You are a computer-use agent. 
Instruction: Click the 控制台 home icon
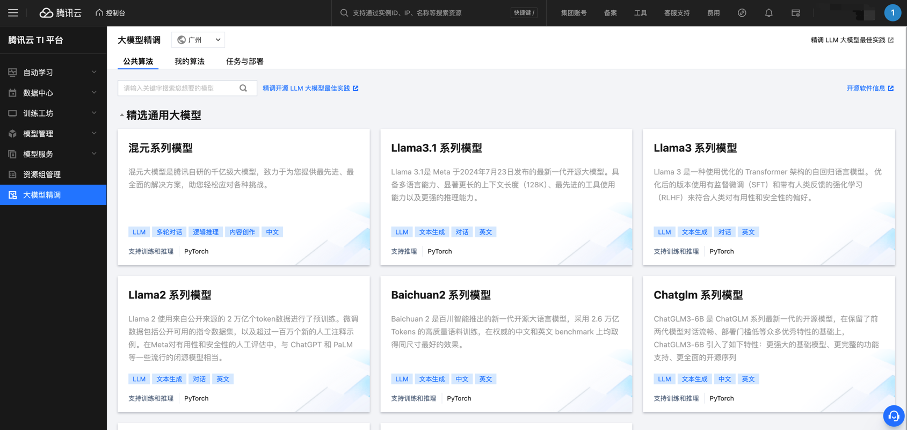(109, 13)
